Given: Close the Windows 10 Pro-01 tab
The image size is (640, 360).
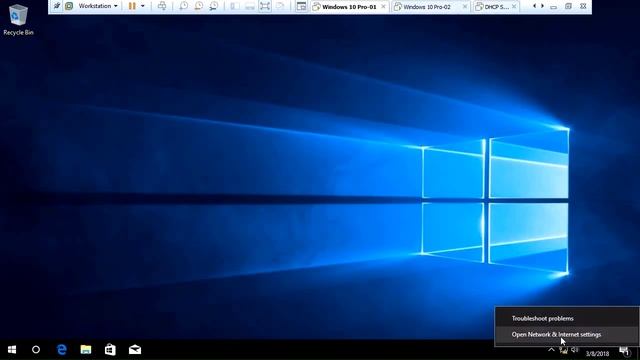Looking at the screenshot, I should click(384, 7).
